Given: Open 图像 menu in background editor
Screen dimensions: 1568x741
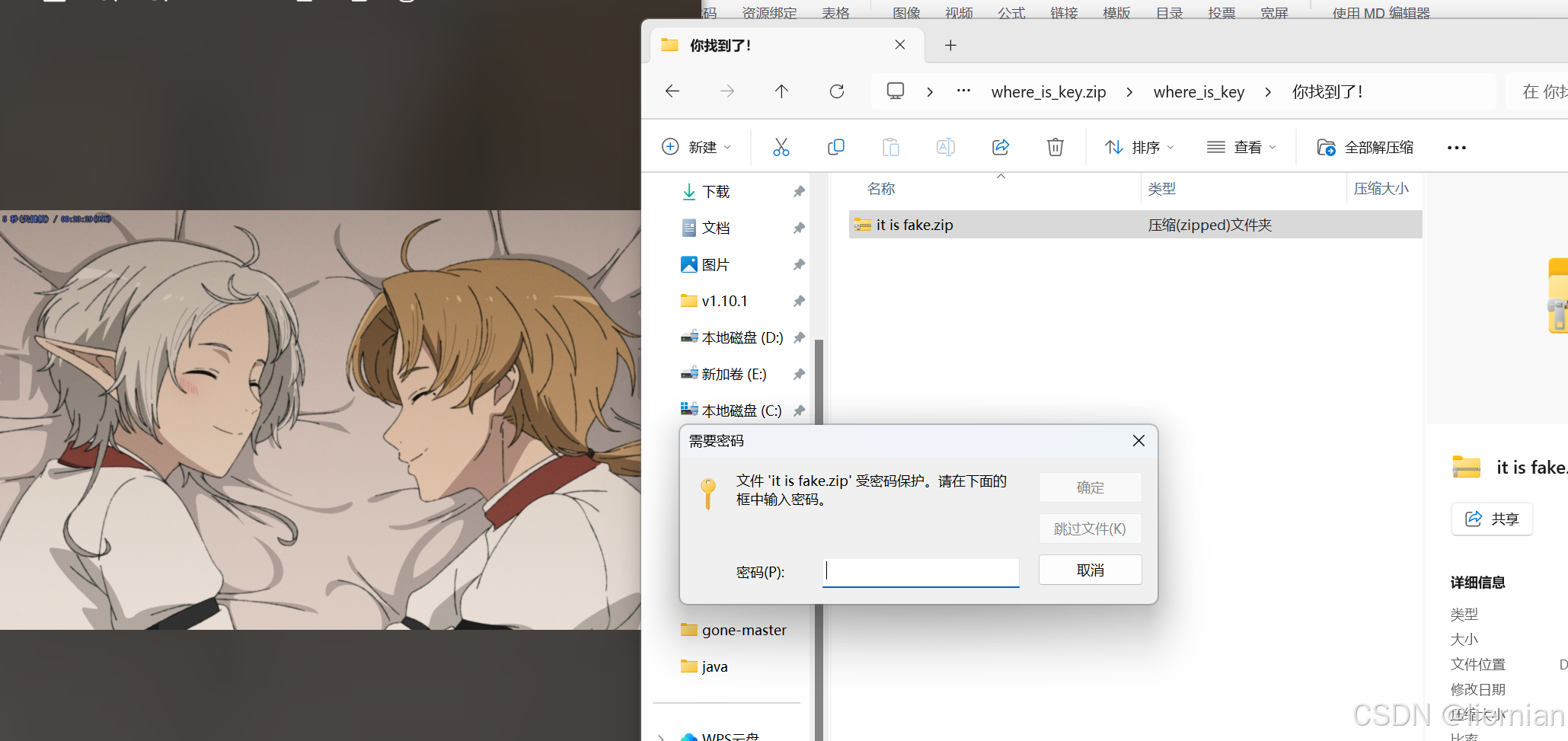Looking at the screenshot, I should 906,12.
